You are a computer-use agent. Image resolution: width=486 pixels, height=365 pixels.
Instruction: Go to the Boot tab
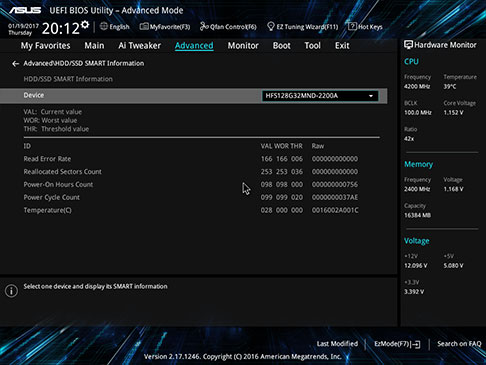(282, 46)
